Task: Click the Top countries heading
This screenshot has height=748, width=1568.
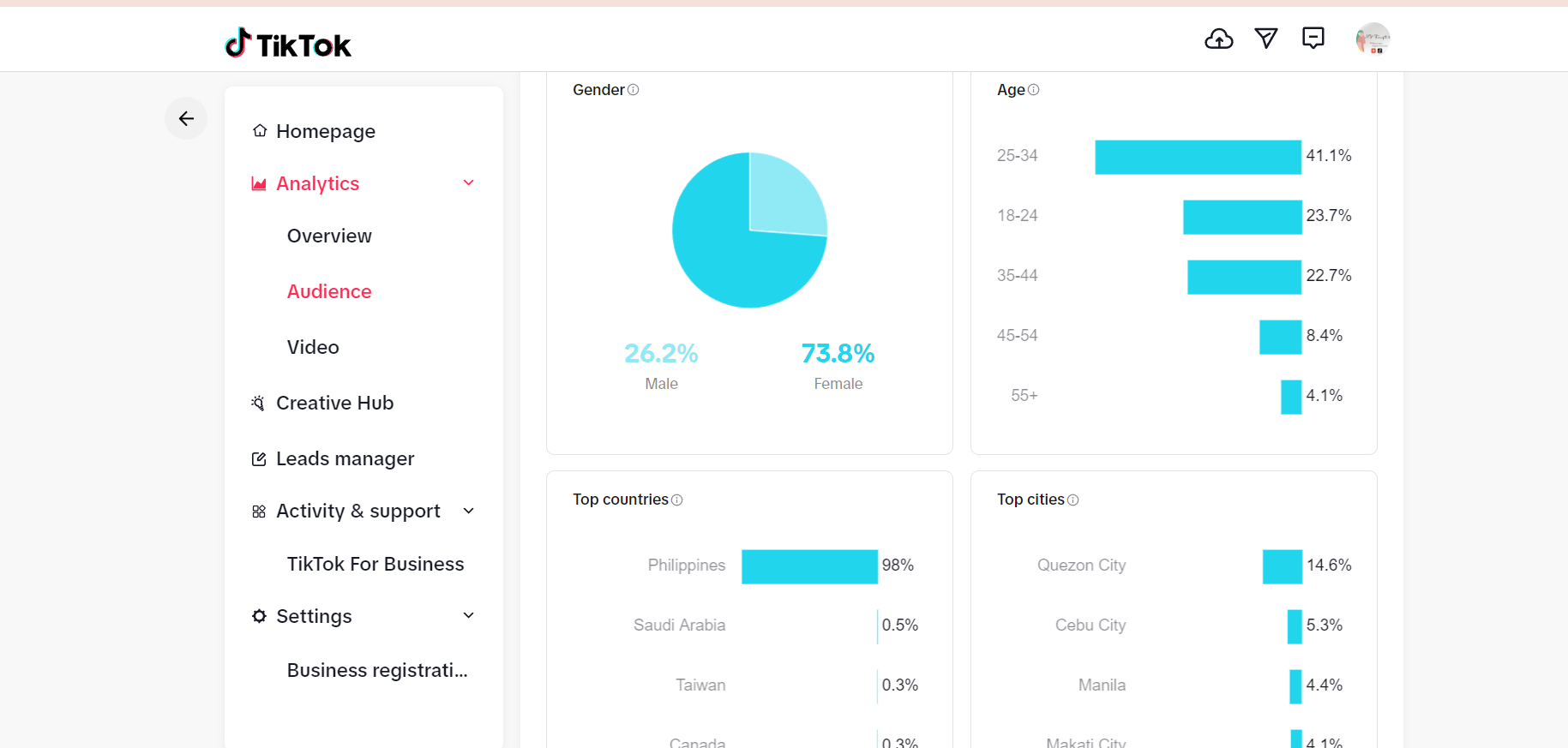Action: (x=621, y=500)
